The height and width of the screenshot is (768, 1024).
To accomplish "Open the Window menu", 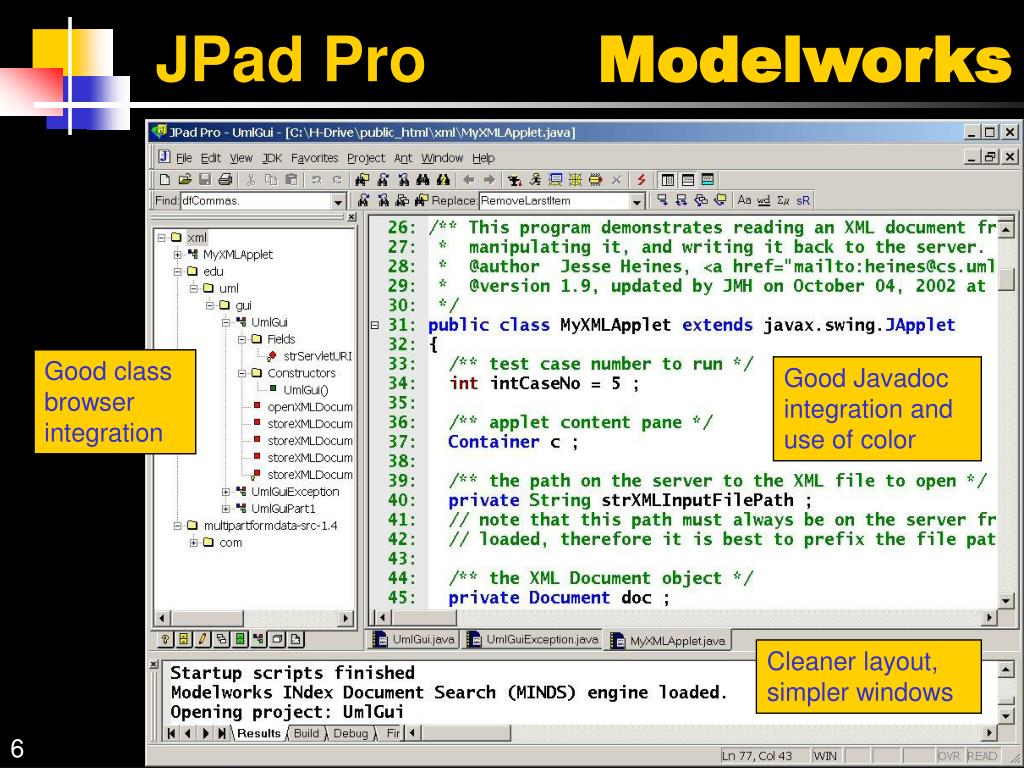I will [x=442, y=158].
